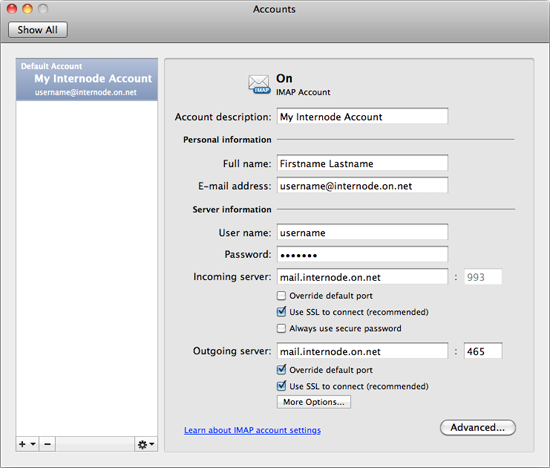Close the Accounts window
550x468 pixels.
[12, 9]
